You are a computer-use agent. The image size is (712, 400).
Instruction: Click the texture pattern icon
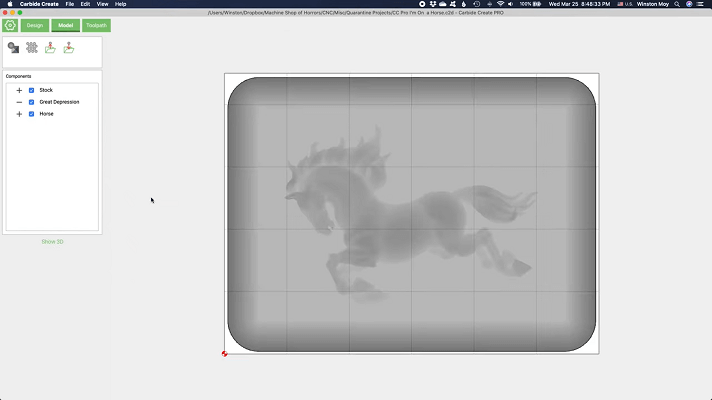click(32, 47)
